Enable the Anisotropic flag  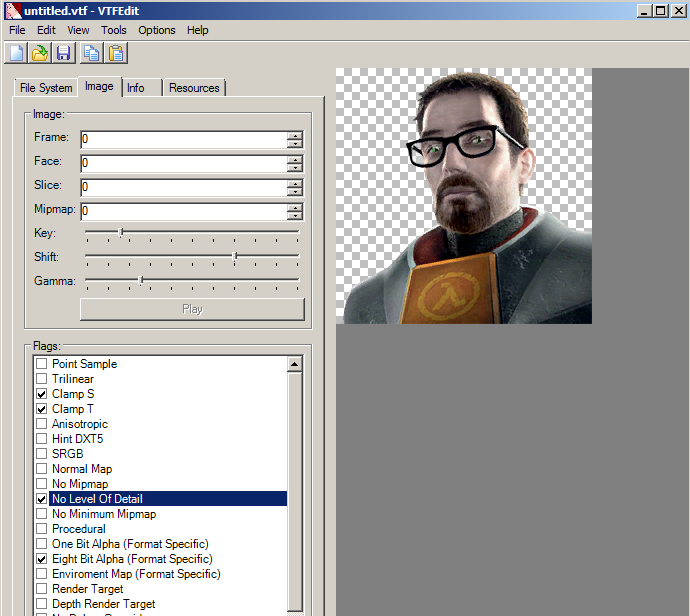[x=42, y=424]
